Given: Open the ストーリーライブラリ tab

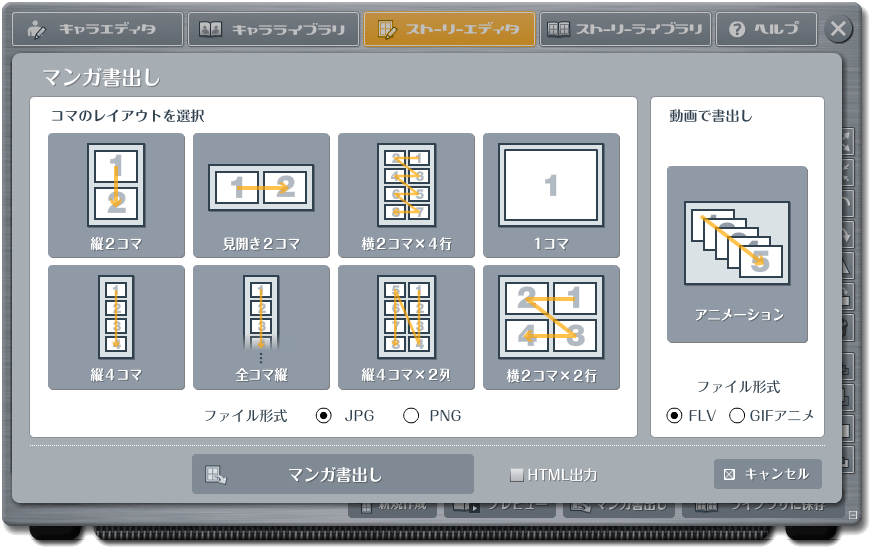Looking at the screenshot, I should click(x=625, y=29).
